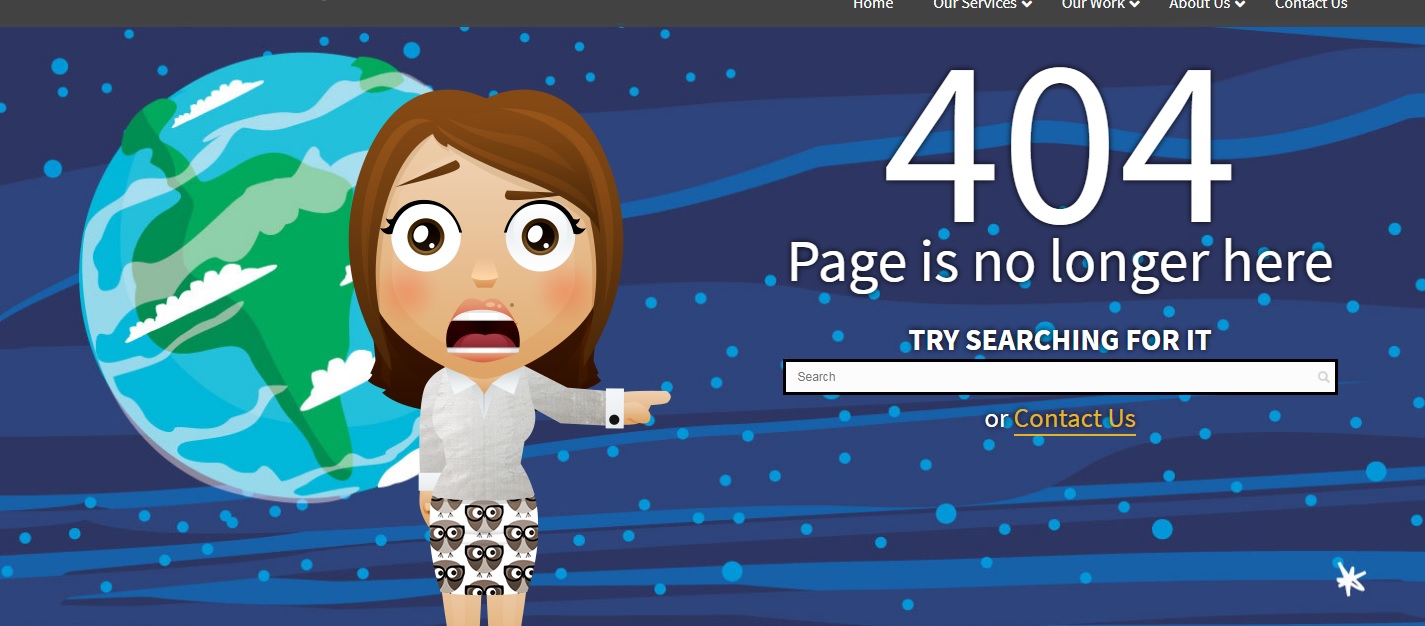Click the large "404" text

pyautogui.click(x=1058, y=148)
